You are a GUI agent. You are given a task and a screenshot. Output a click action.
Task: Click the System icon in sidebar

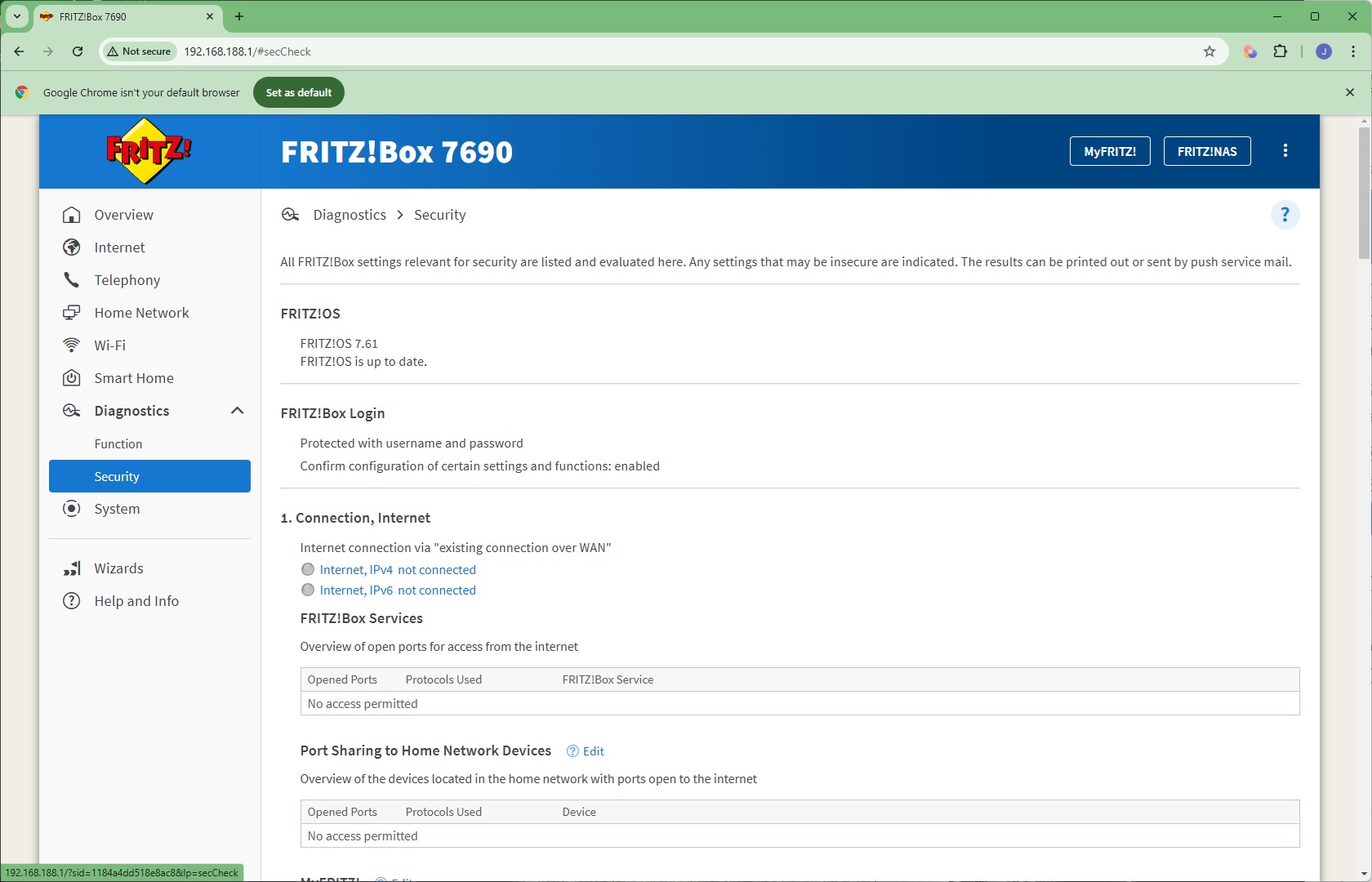click(72, 509)
